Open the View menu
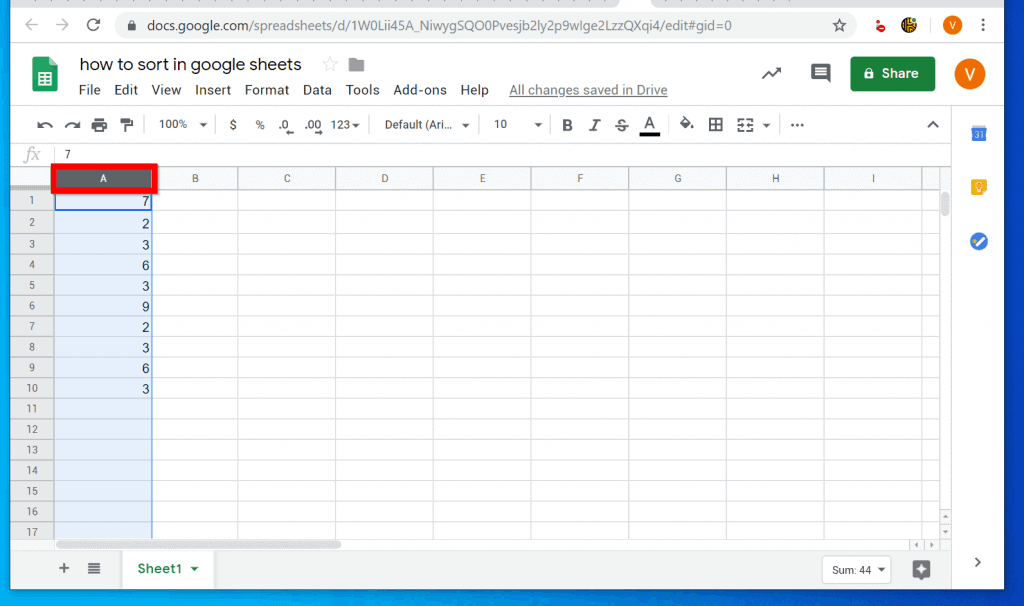The height and width of the screenshot is (606, 1024). (x=167, y=90)
